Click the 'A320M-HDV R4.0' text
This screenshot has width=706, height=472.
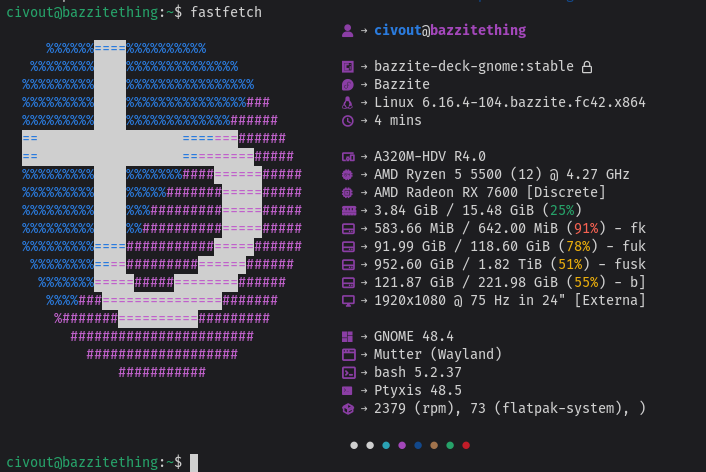click(x=430, y=156)
